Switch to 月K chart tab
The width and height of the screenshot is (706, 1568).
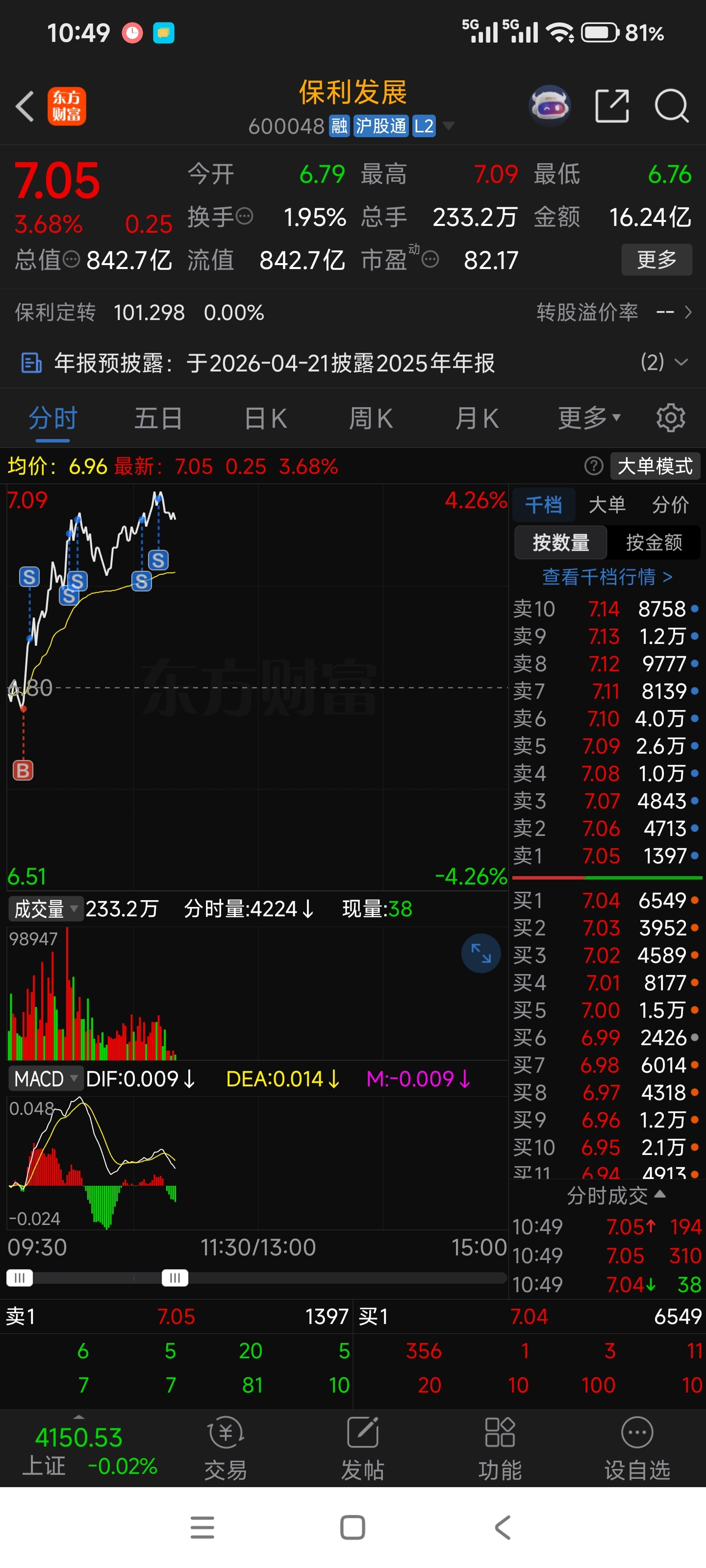(x=477, y=418)
